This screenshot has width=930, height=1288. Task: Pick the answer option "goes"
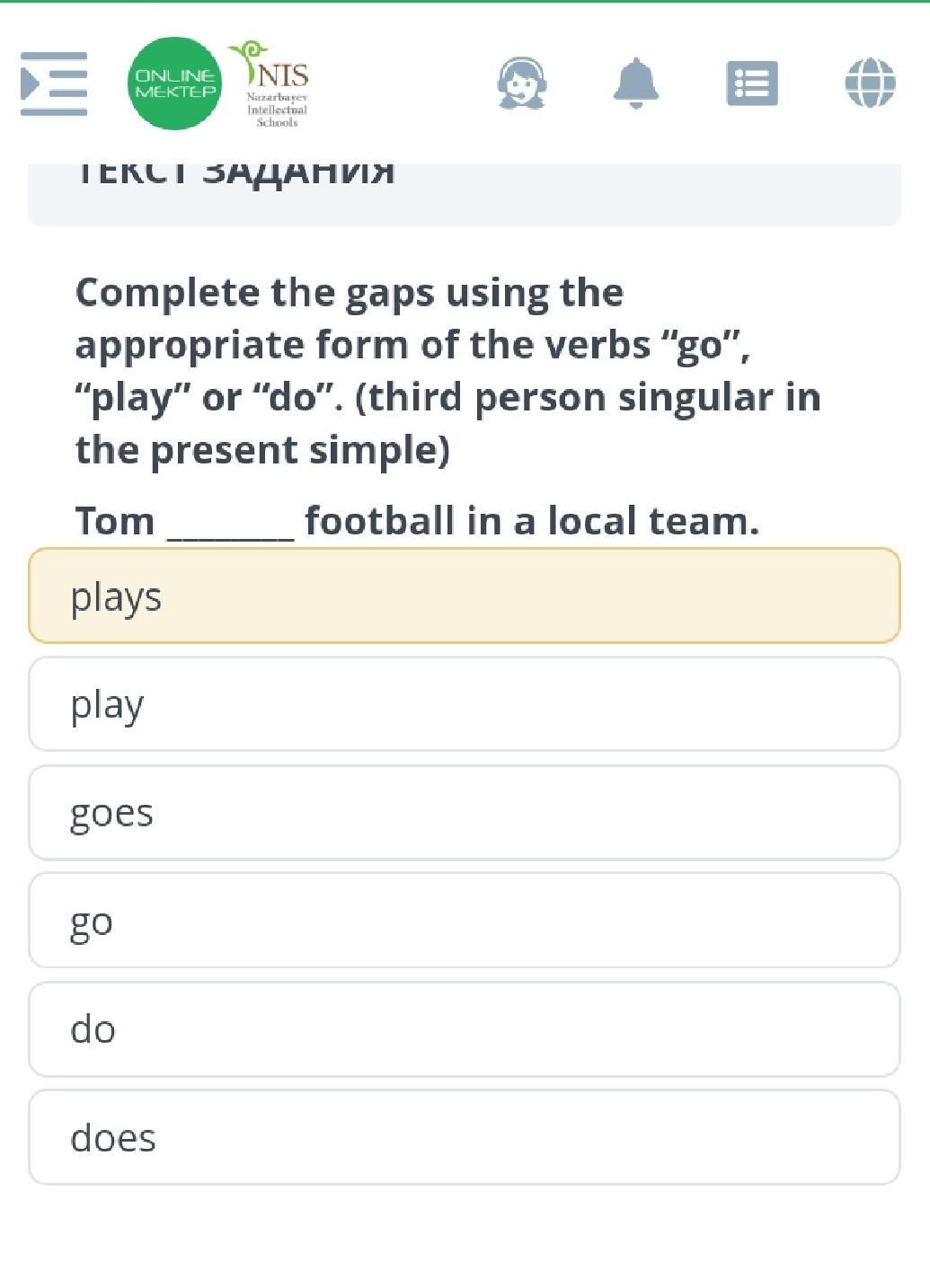coord(464,813)
